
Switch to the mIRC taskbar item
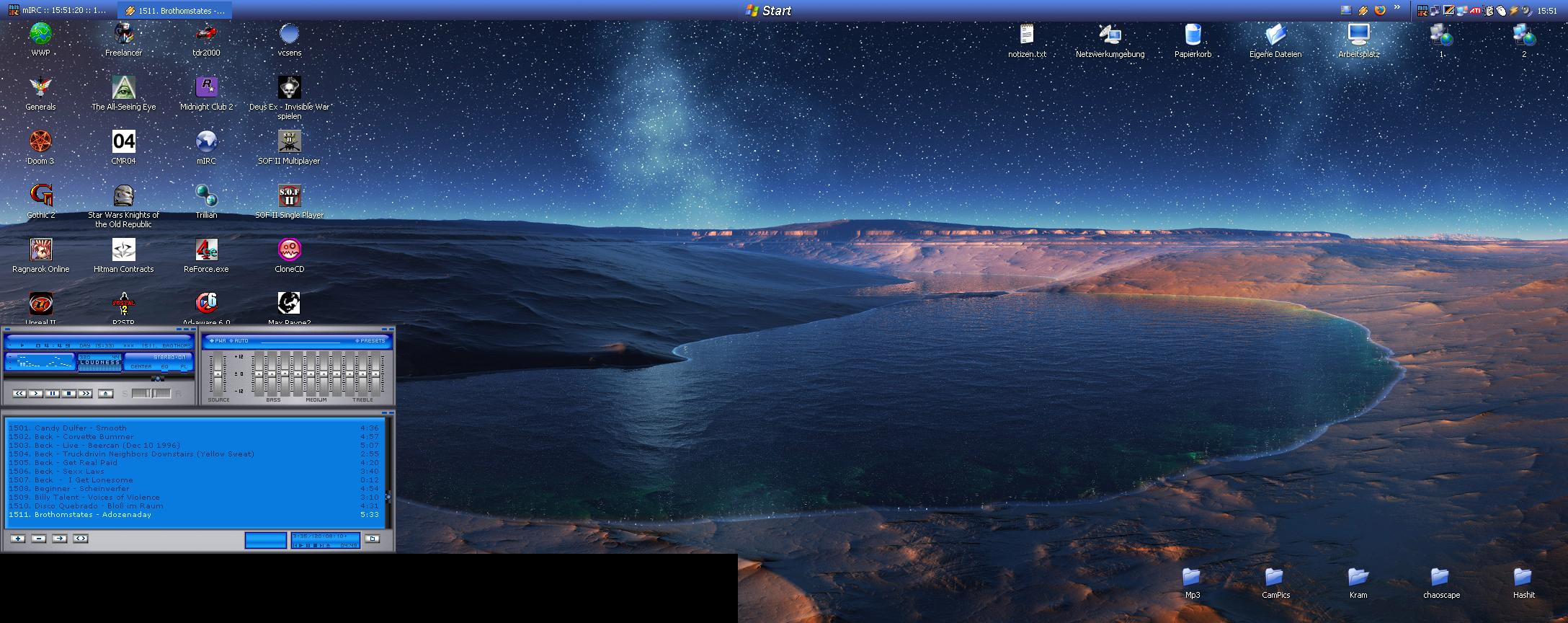[x=58, y=10]
